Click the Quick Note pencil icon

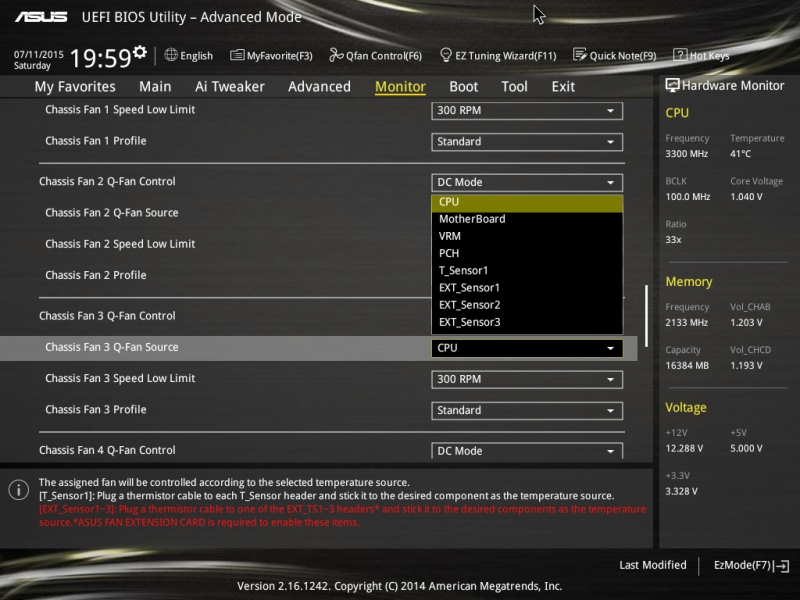[580, 55]
